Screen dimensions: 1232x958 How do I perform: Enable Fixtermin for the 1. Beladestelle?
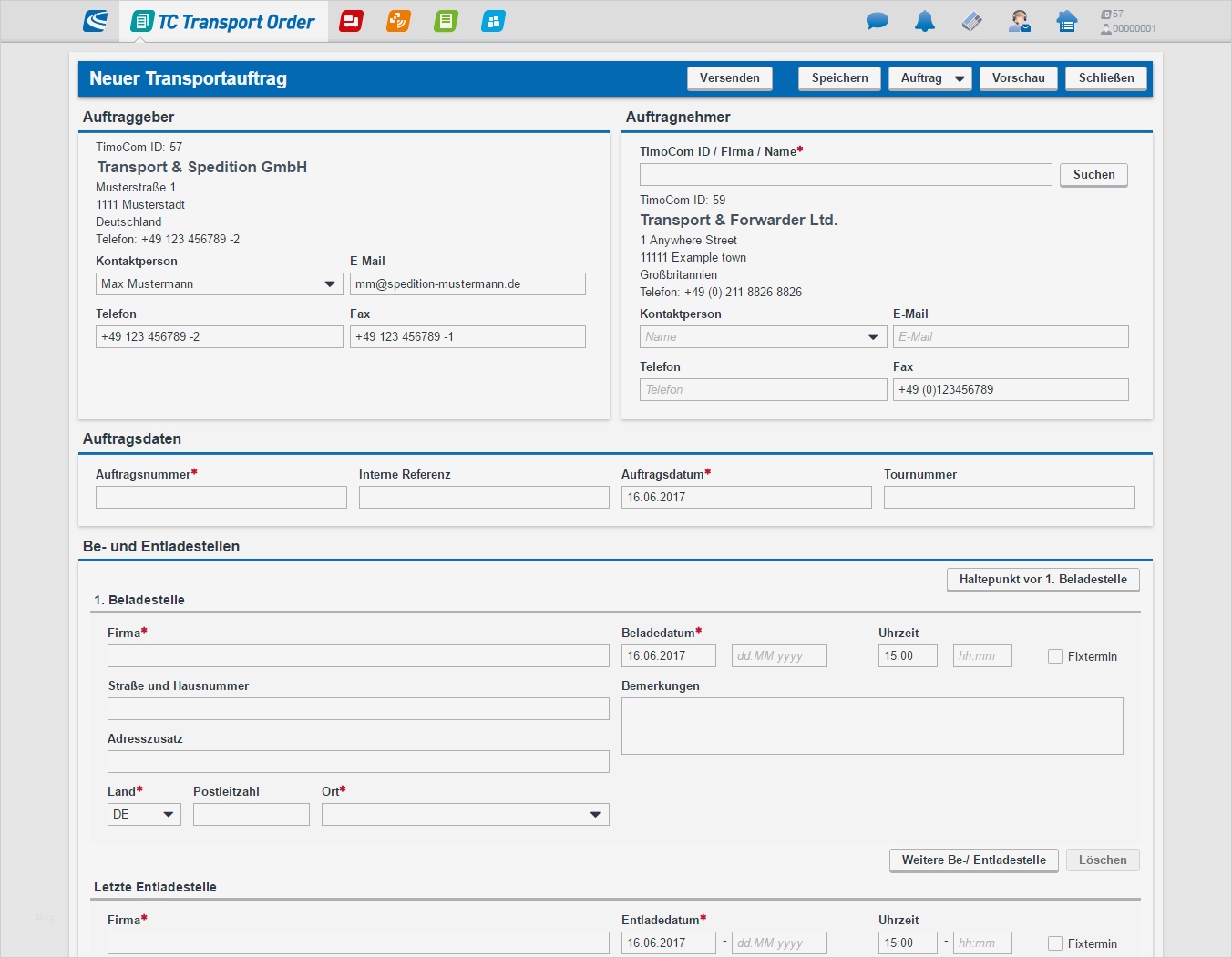[x=1055, y=656]
